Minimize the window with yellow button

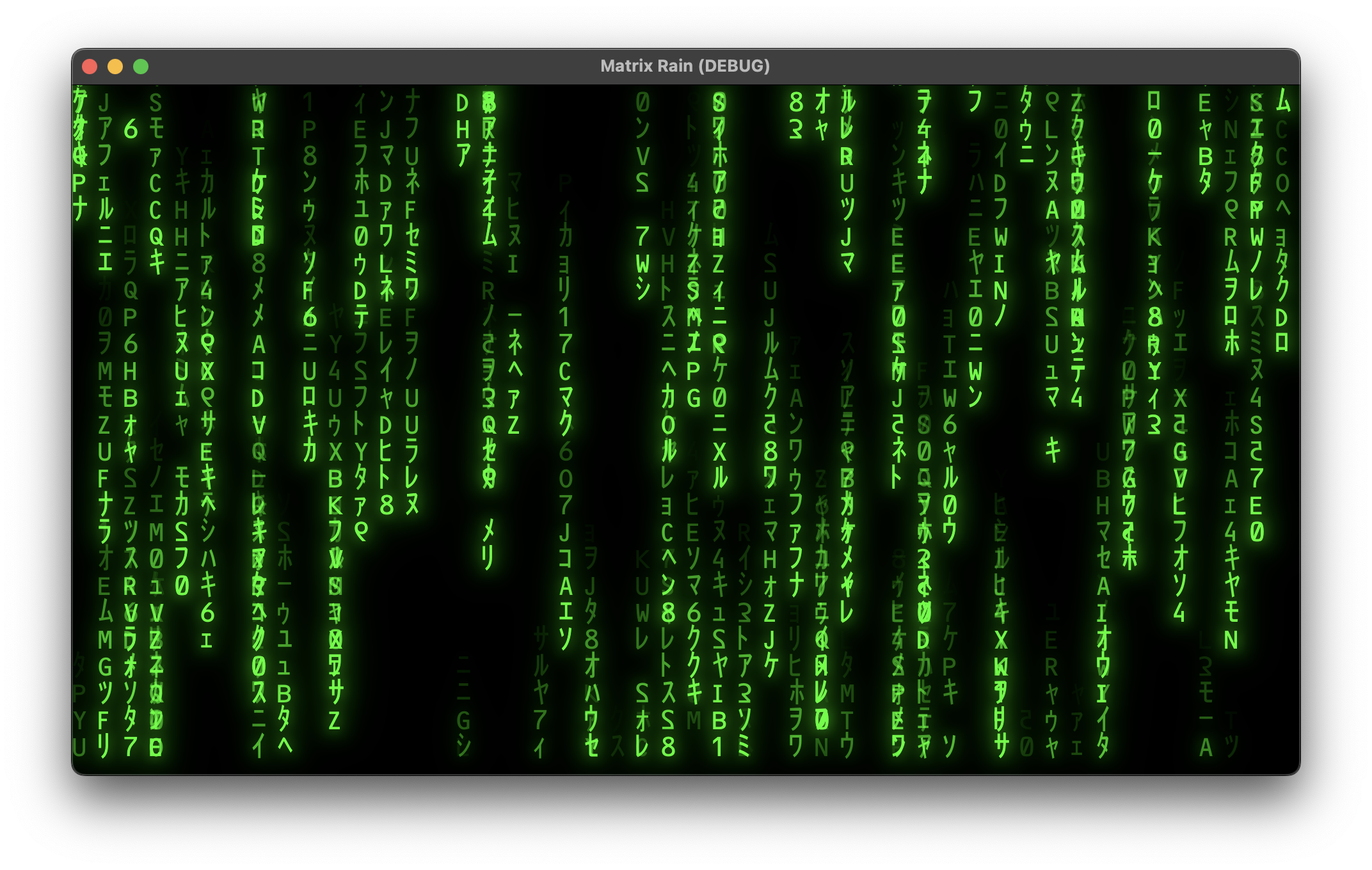[x=115, y=67]
